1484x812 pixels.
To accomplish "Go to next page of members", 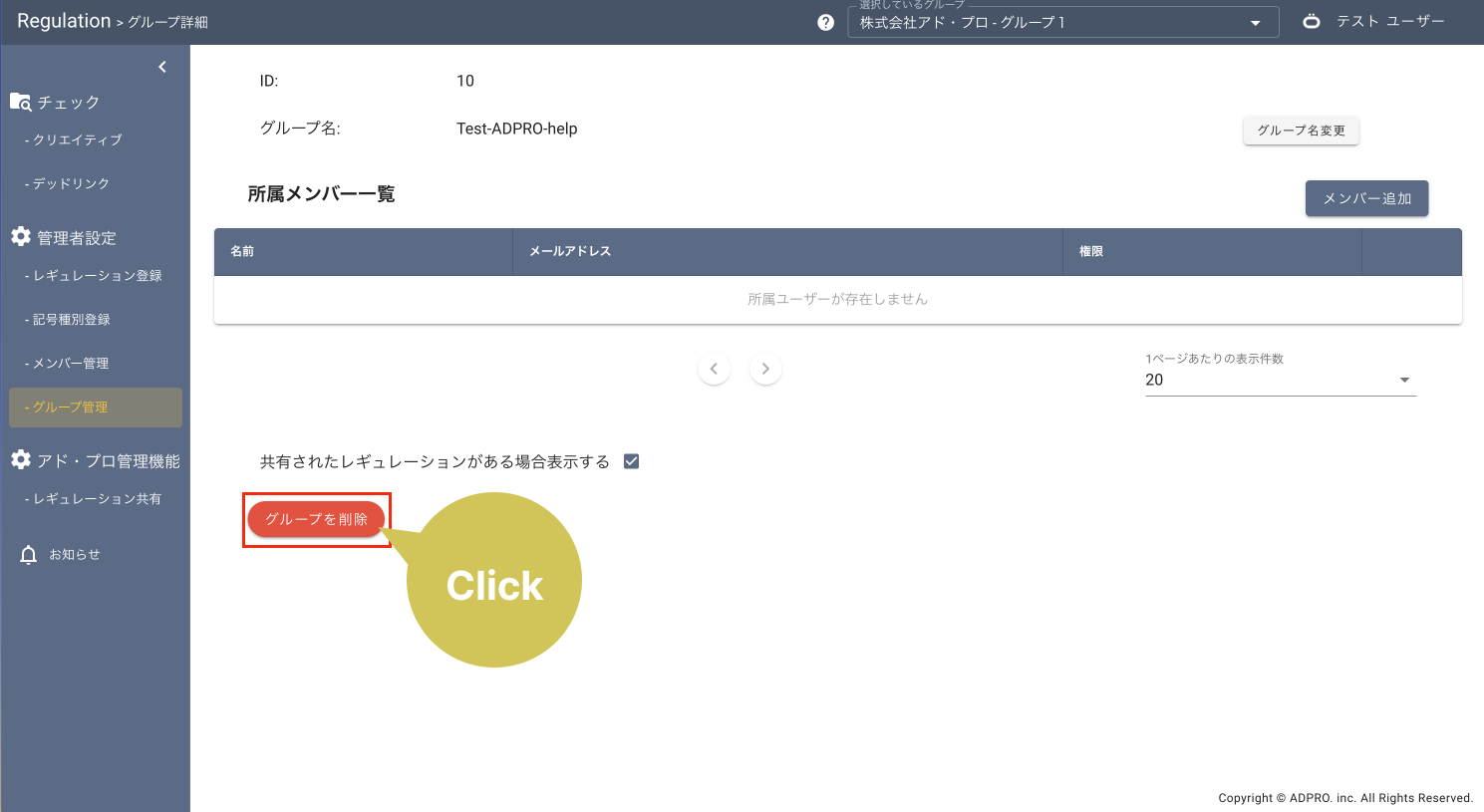I will coord(765,369).
